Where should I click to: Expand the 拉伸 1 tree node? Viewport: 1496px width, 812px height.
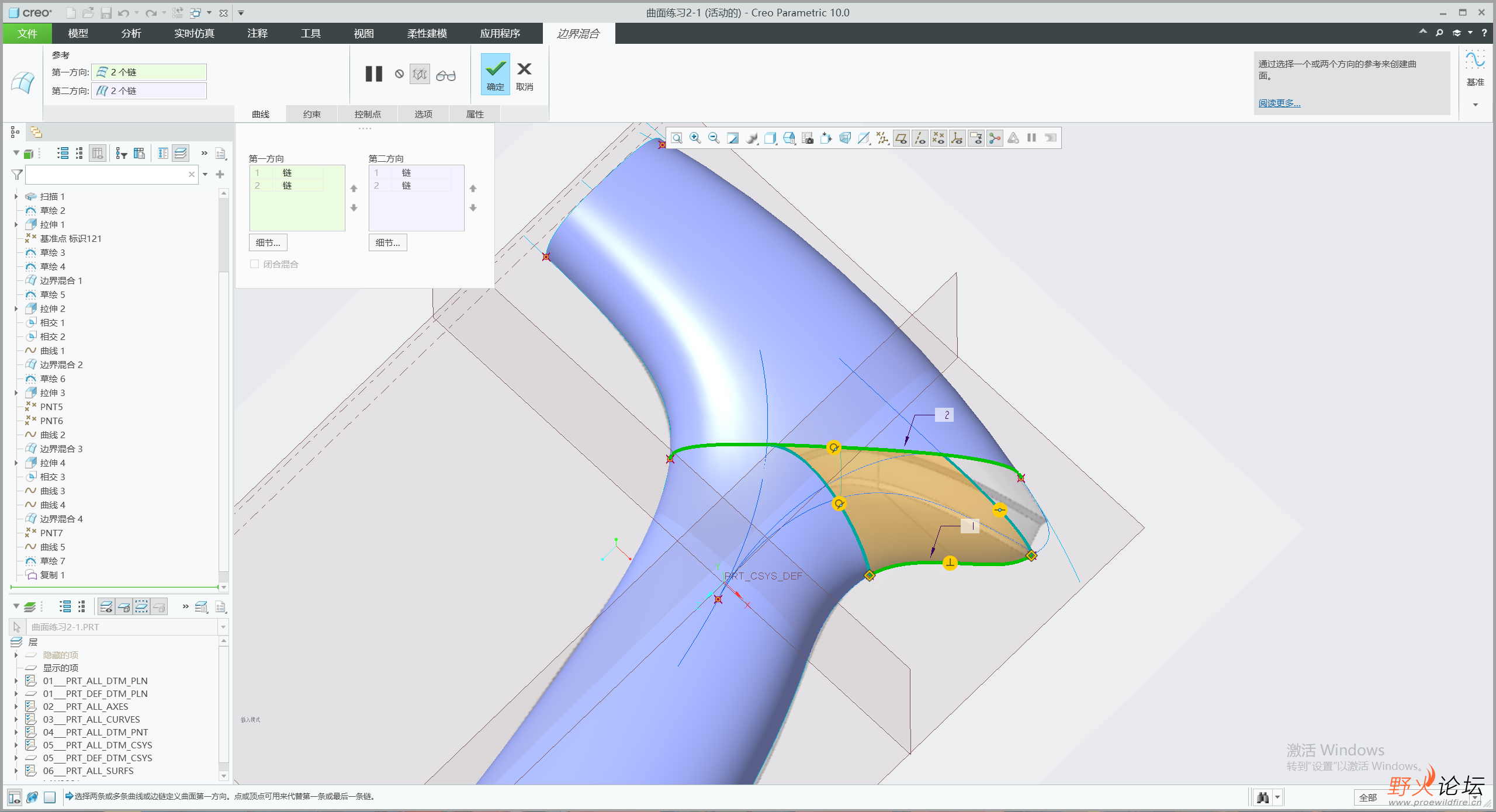point(16,225)
